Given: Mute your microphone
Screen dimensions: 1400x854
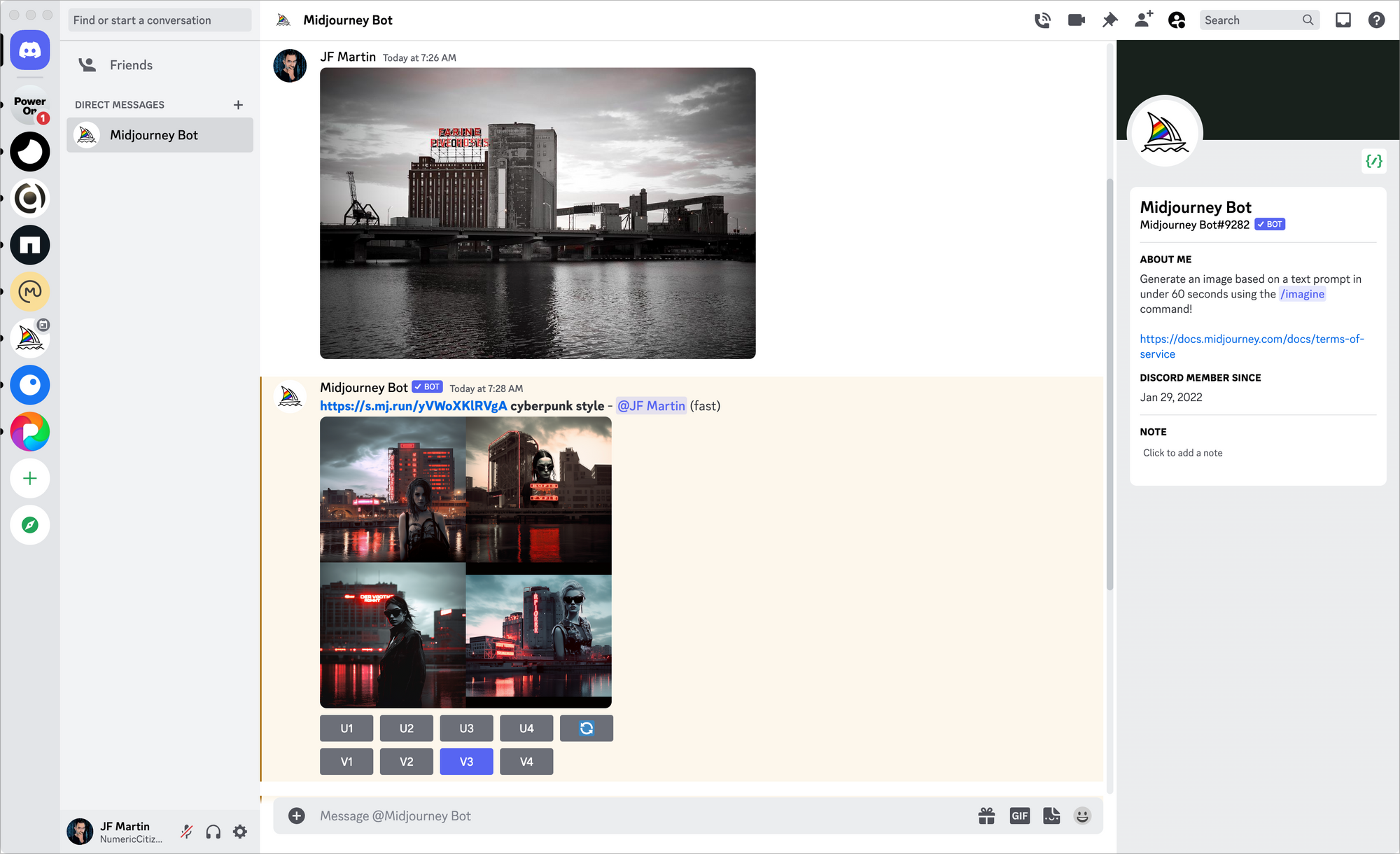Looking at the screenshot, I should (186, 832).
